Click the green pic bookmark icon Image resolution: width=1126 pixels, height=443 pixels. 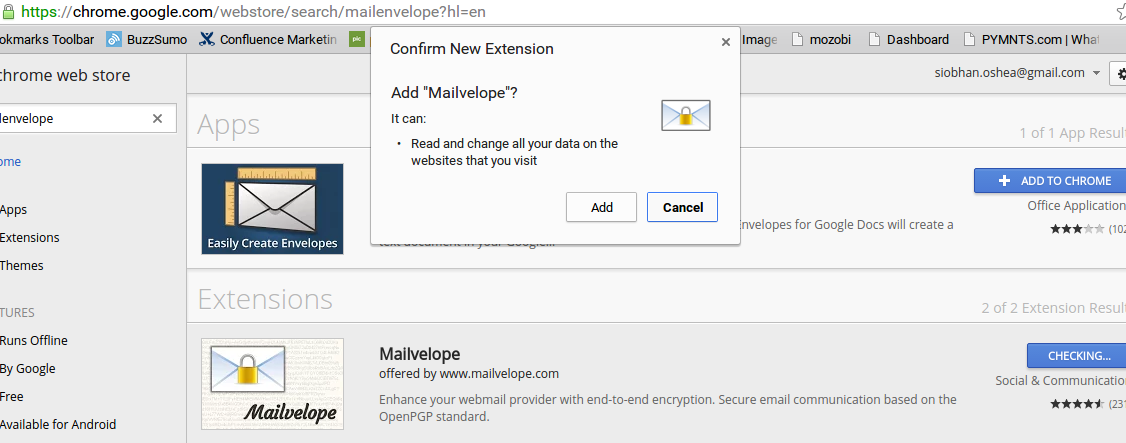pos(357,39)
